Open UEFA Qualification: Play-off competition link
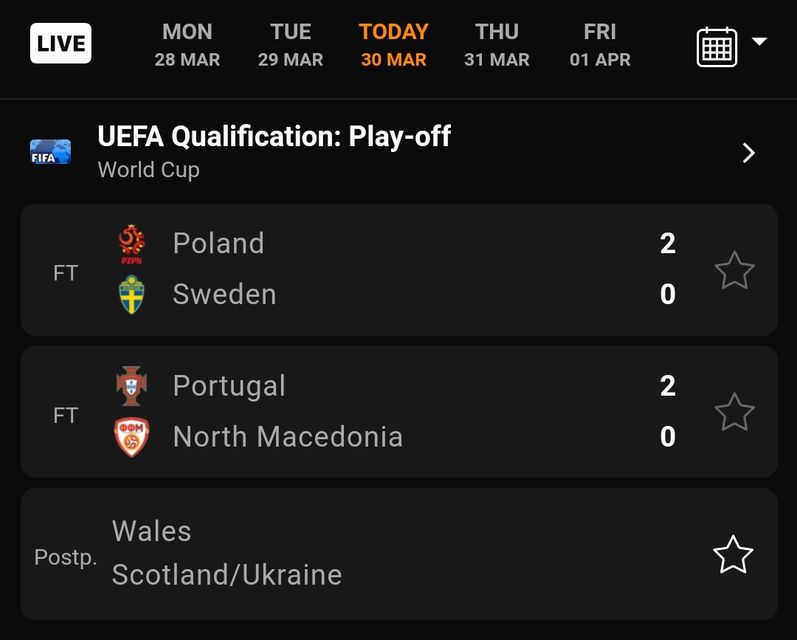The image size is (797, 640). (274, 136)
